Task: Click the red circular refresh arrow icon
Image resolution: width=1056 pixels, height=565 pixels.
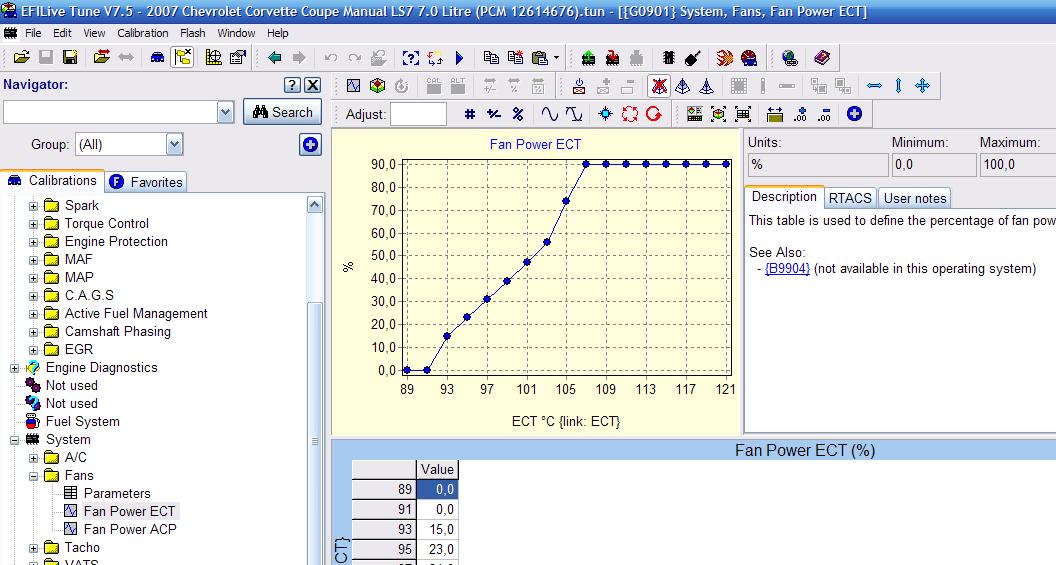Action: [x=653, y=114]
